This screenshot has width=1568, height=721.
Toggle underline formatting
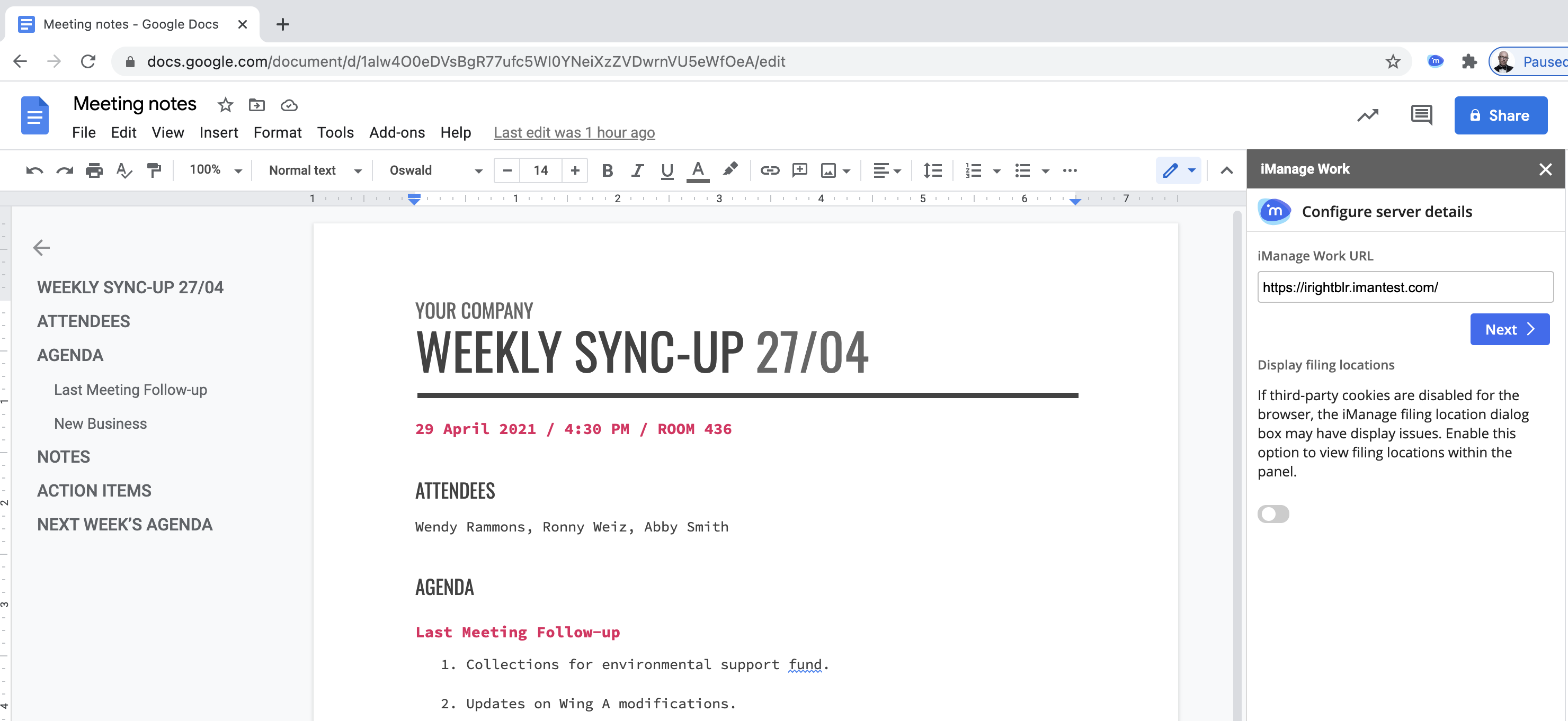click(666, 170)
